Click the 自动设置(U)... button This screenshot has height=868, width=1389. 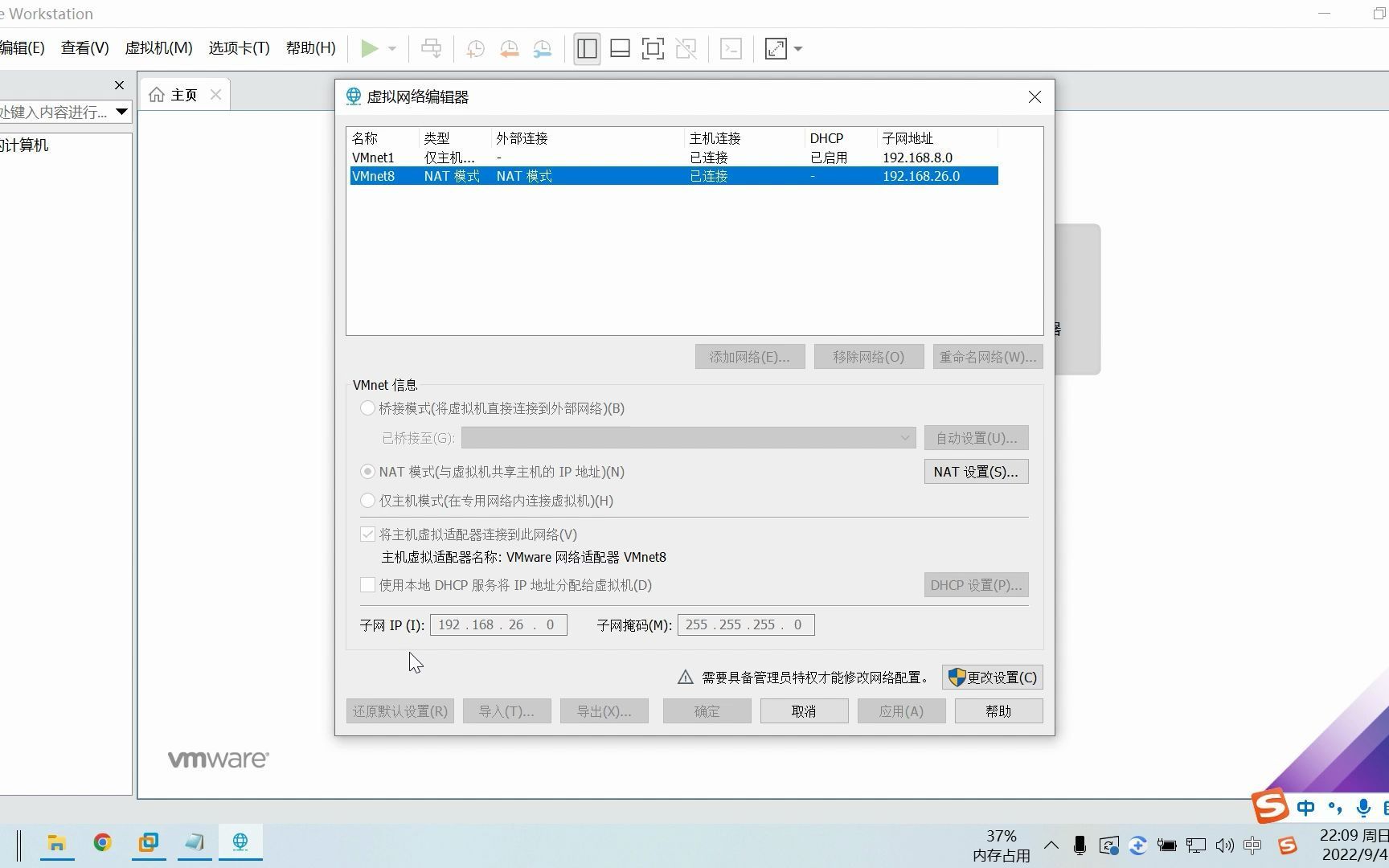click(x=977, y=438)
